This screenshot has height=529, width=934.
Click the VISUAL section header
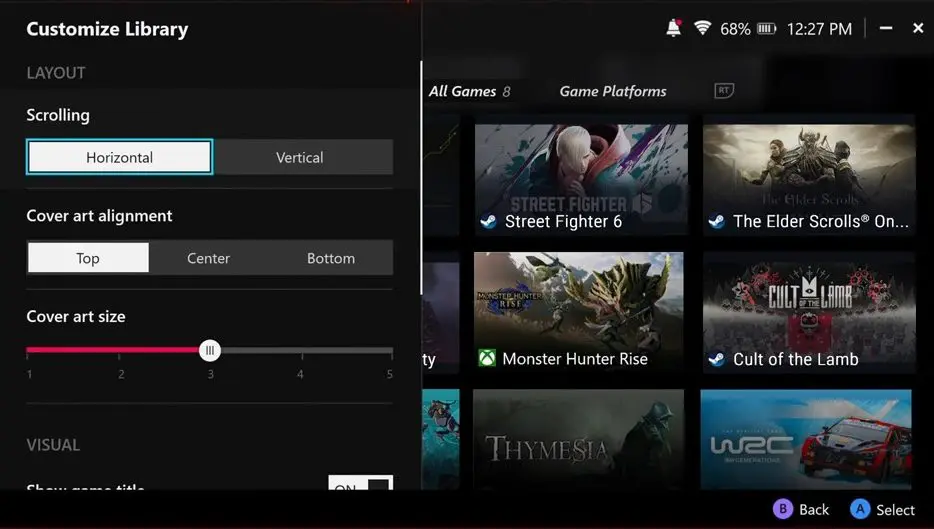click(x=53, y=445)
